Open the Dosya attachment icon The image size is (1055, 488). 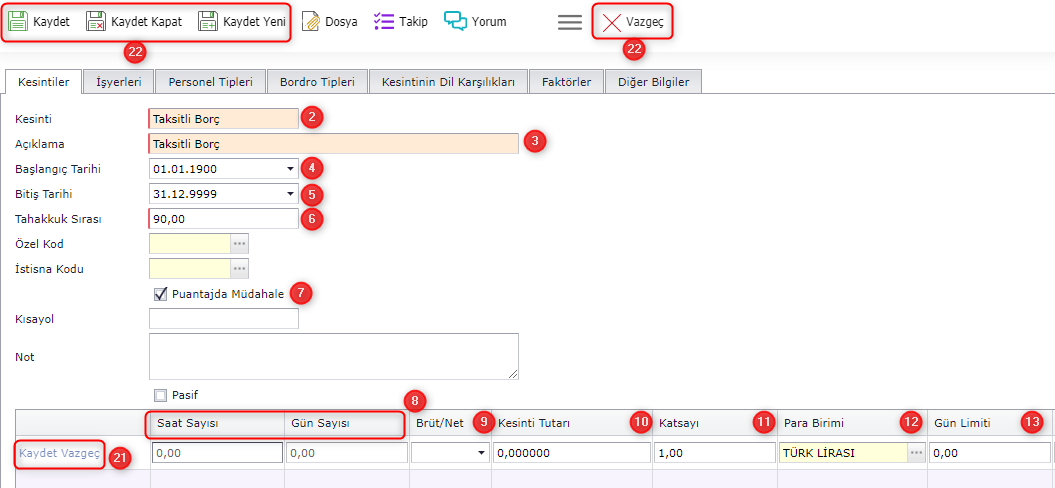click(x=311, y=21)
